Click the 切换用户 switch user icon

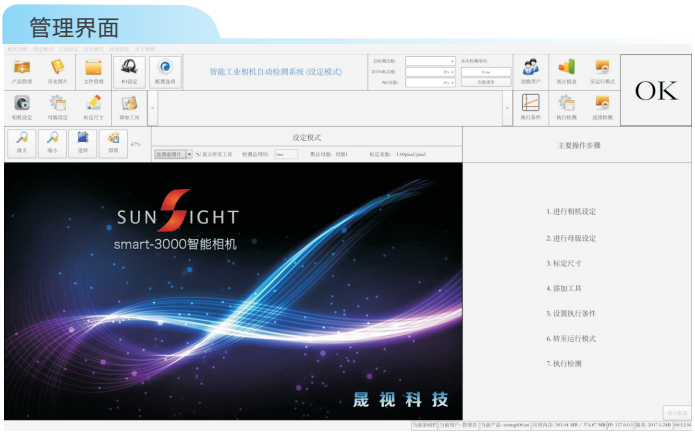pyautogui.click(x=531, y=71)
